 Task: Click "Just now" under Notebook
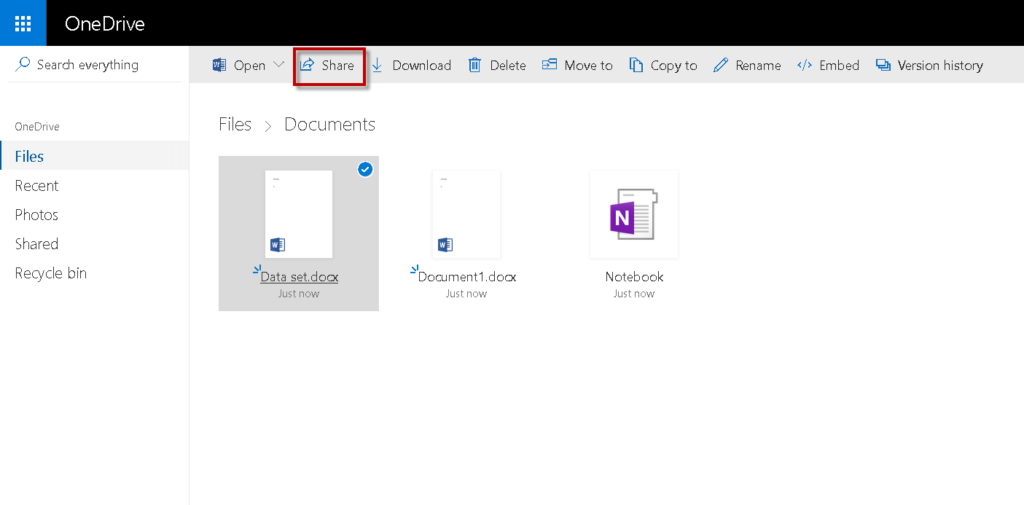click(634, 294)
